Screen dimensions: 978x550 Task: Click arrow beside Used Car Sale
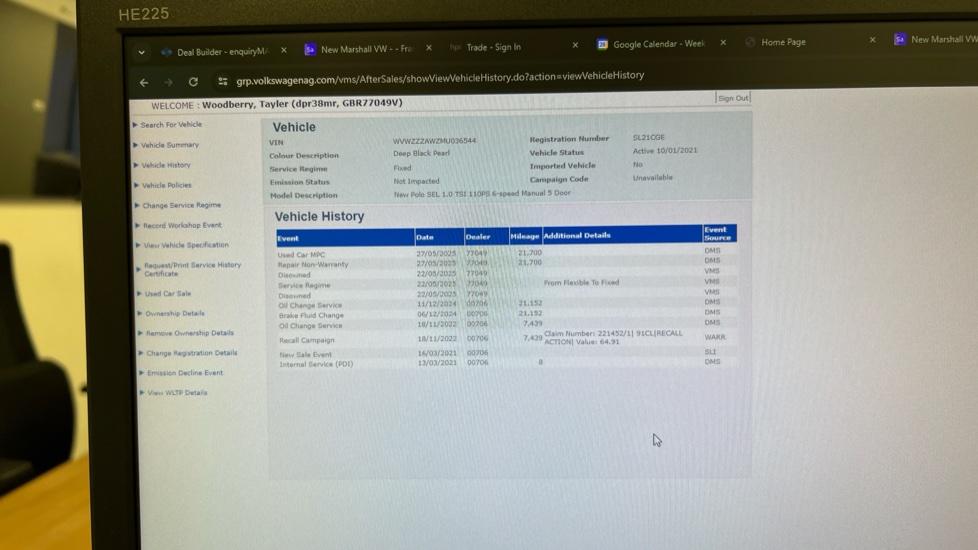[x=139, y=294]
